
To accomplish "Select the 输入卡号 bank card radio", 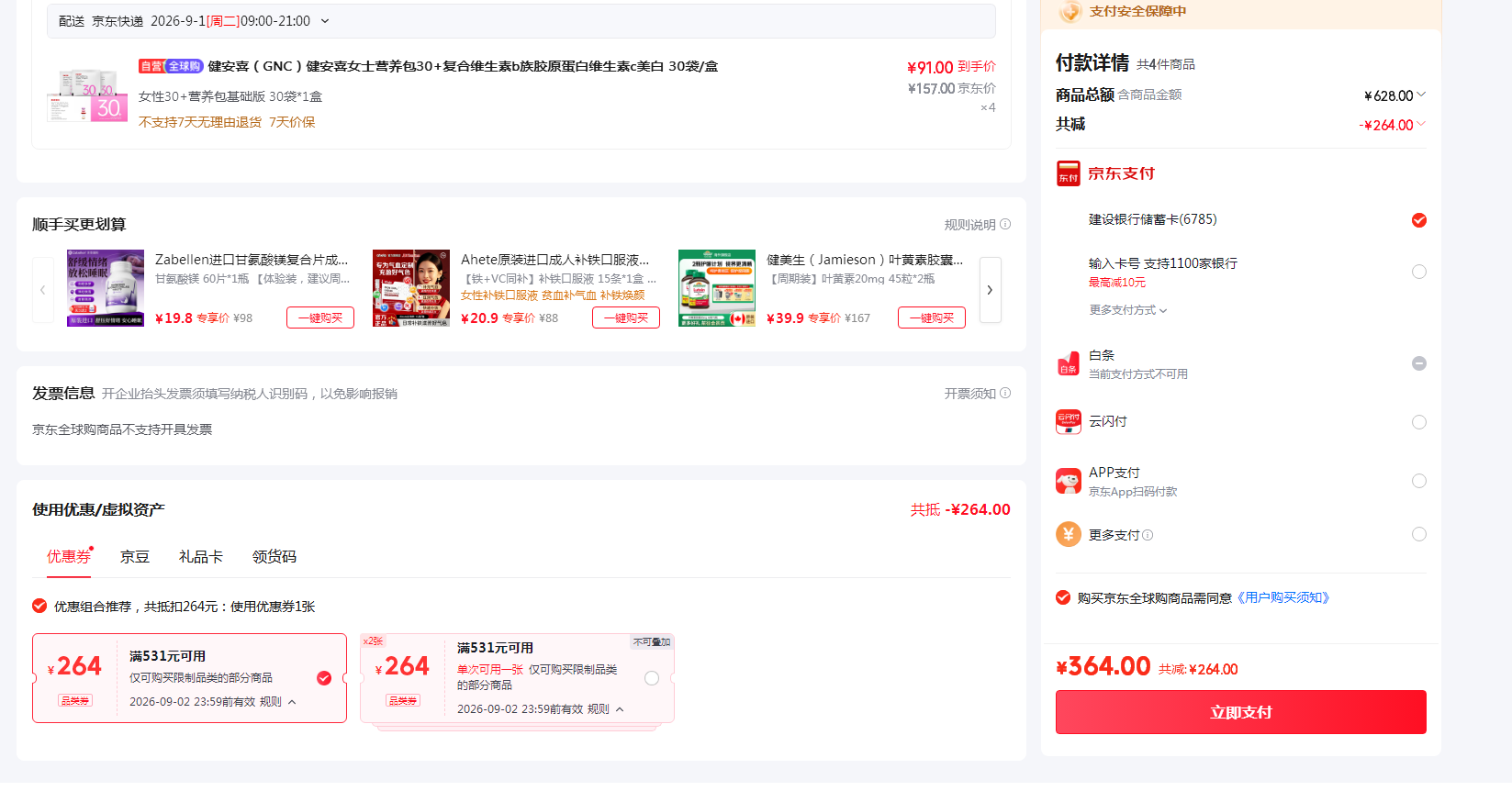I will (x=1419, y=272).
